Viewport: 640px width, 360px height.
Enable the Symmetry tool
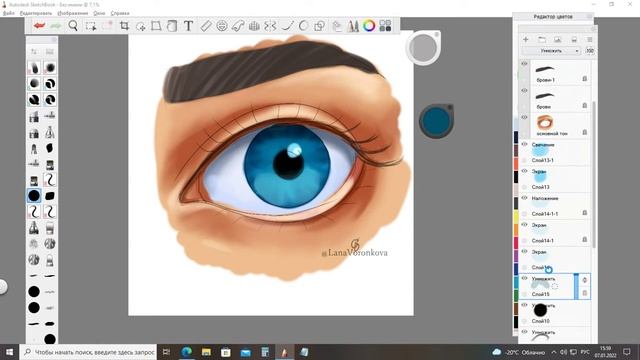pos(270,26)
